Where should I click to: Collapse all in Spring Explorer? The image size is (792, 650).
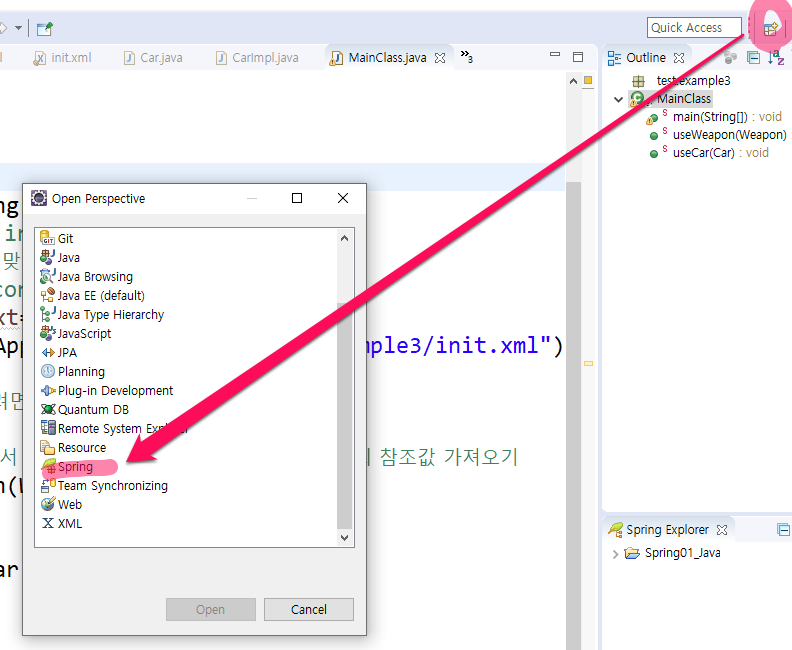783,530
